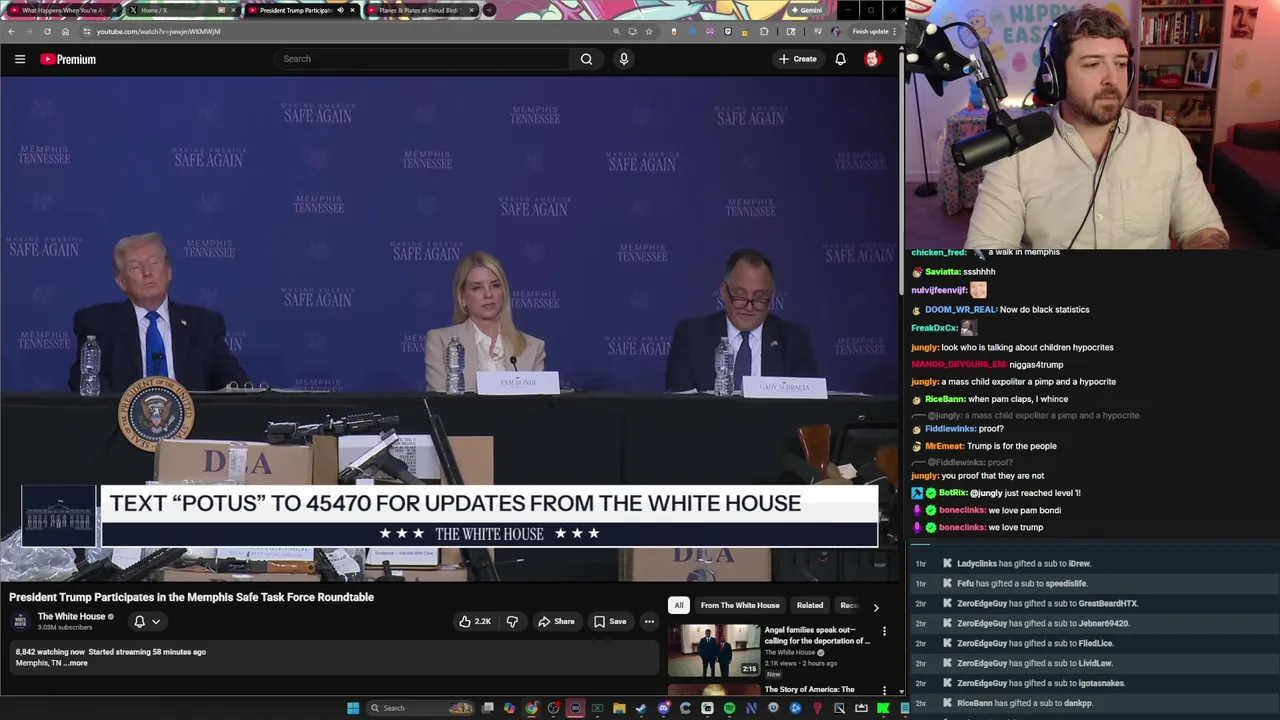Click BotRix level 1 chat message

[995, 493]
